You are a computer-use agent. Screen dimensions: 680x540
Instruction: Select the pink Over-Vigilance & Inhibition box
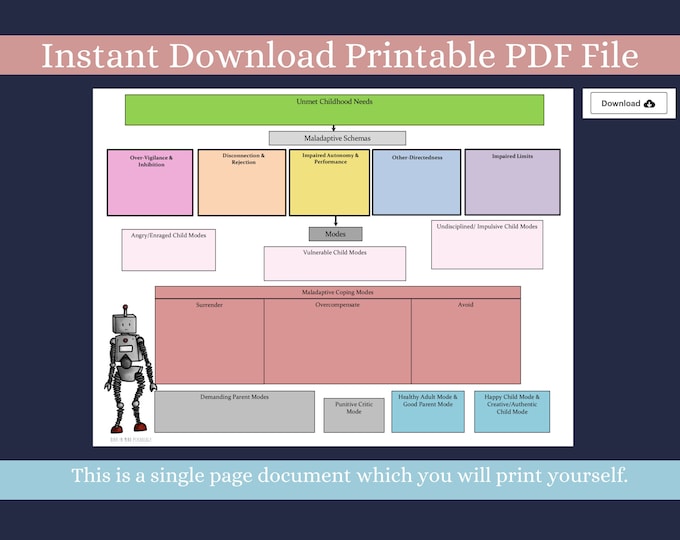tap(150, 182)
